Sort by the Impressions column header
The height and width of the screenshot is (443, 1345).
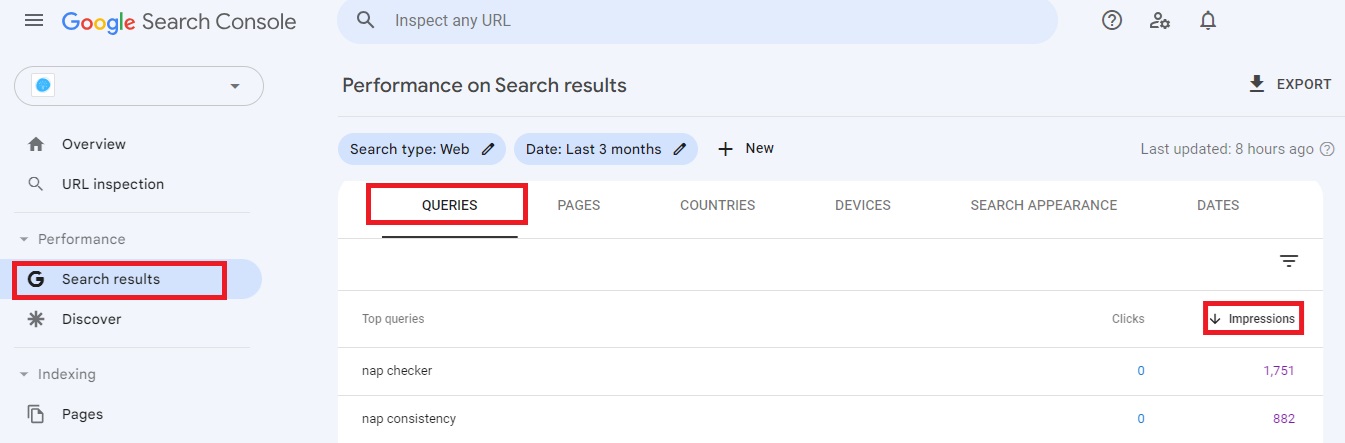1253,319
